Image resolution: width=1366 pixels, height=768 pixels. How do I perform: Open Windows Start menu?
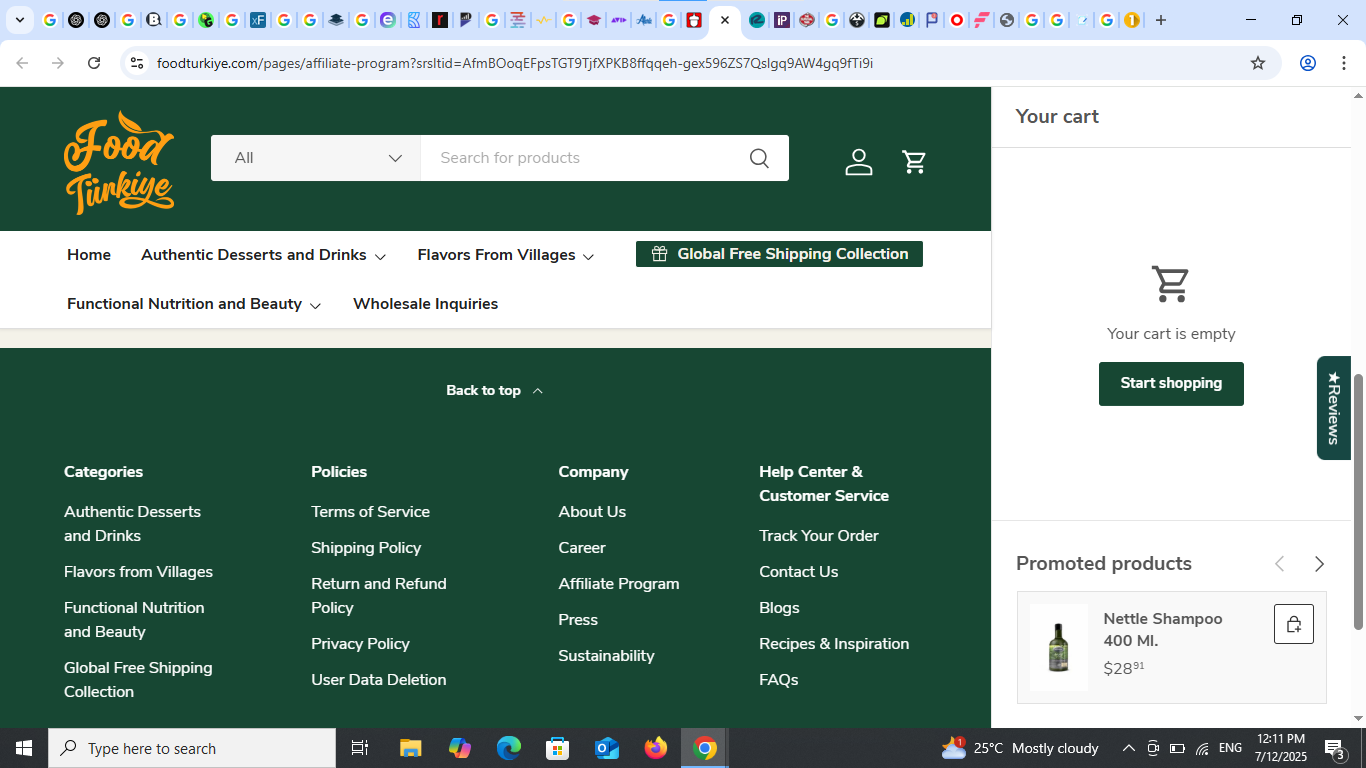pos(24,748)
